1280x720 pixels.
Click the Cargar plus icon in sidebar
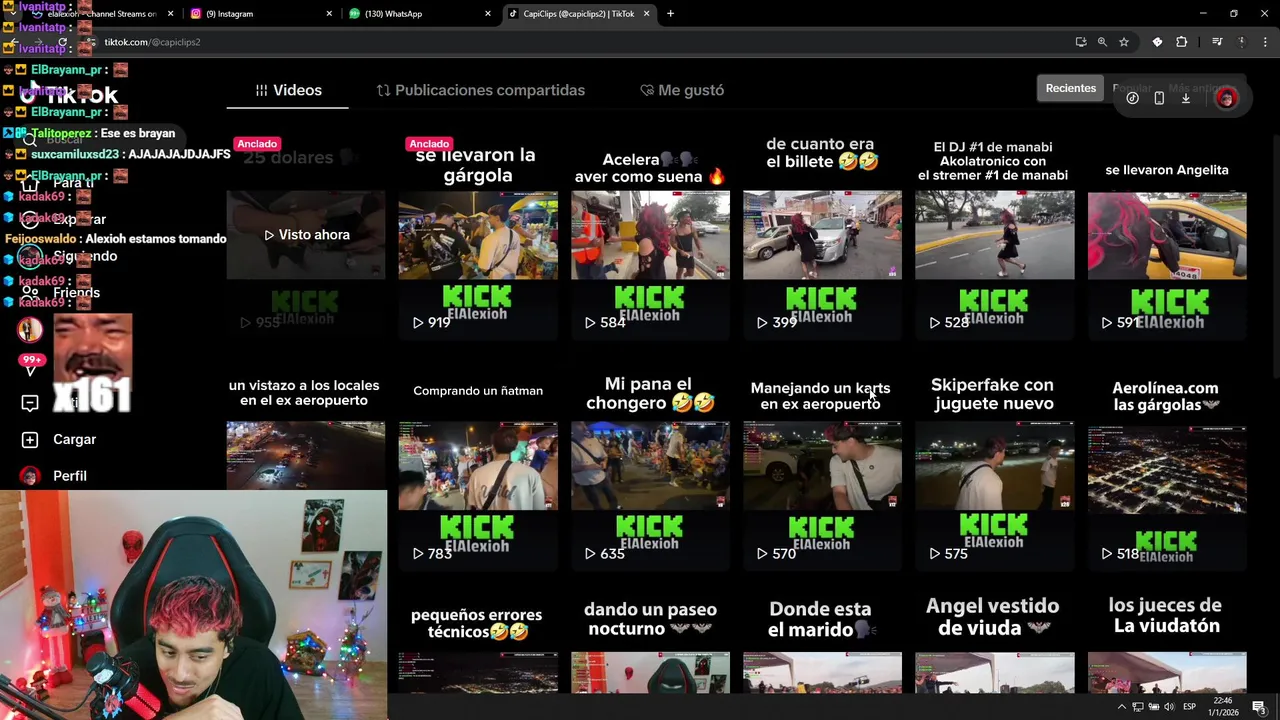click(30, 440)
